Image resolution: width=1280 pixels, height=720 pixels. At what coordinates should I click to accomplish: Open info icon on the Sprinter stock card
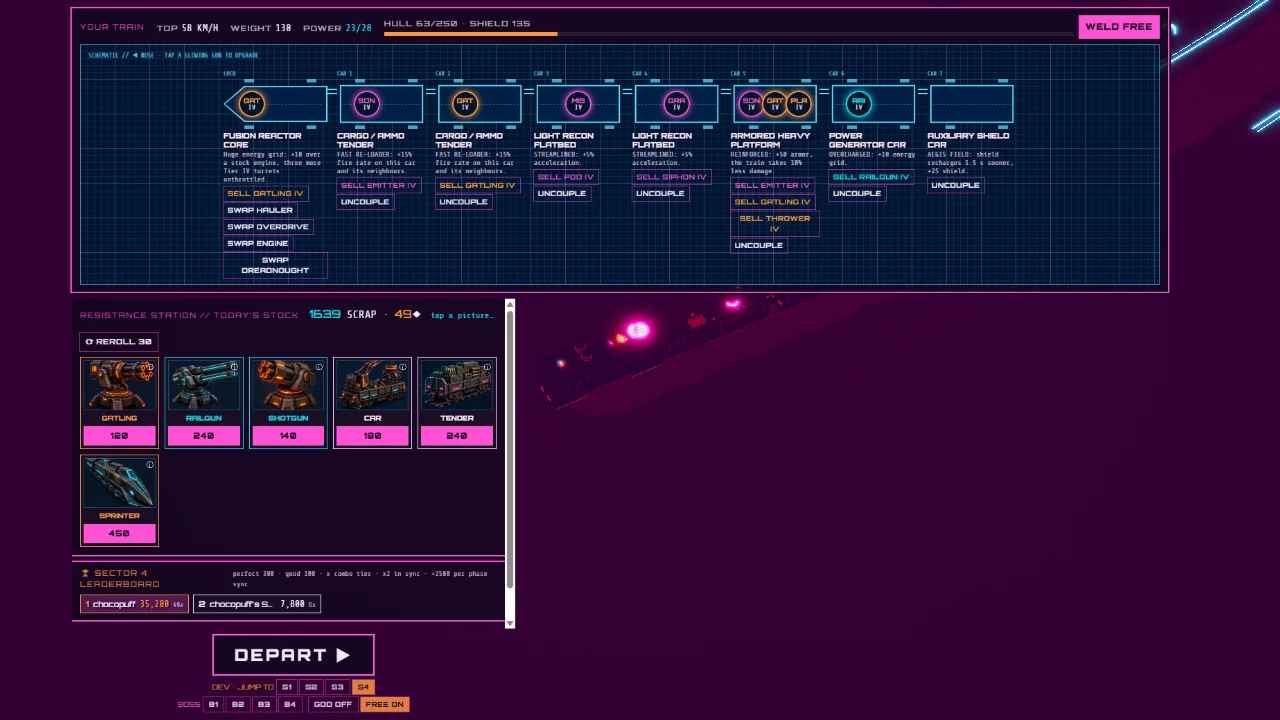[x=150, y=465]
